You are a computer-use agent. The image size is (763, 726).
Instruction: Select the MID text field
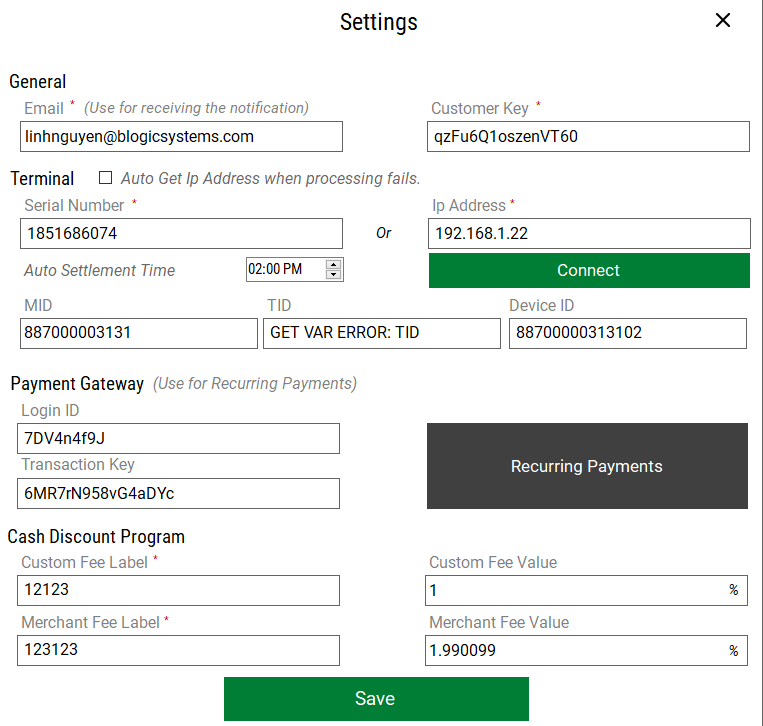[138, 334]
